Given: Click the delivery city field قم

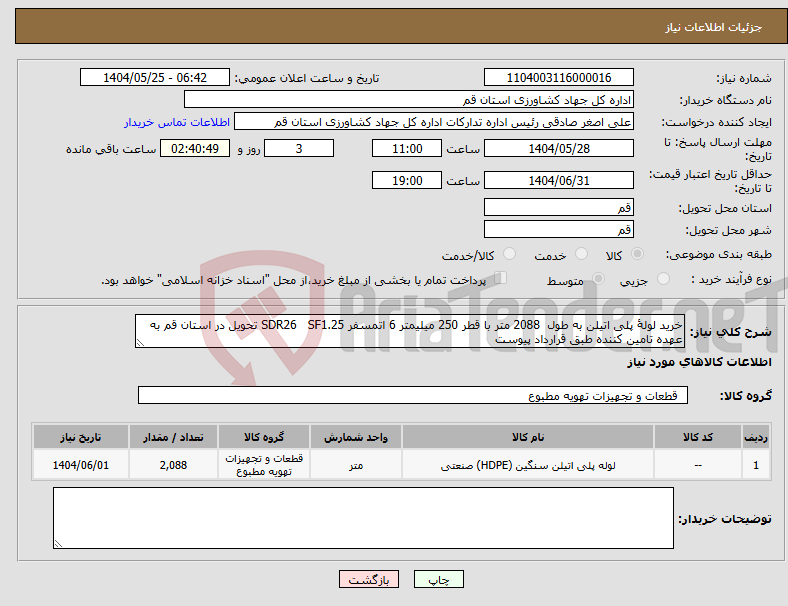Looking at the screenshot, I should [x=558, y=229].
